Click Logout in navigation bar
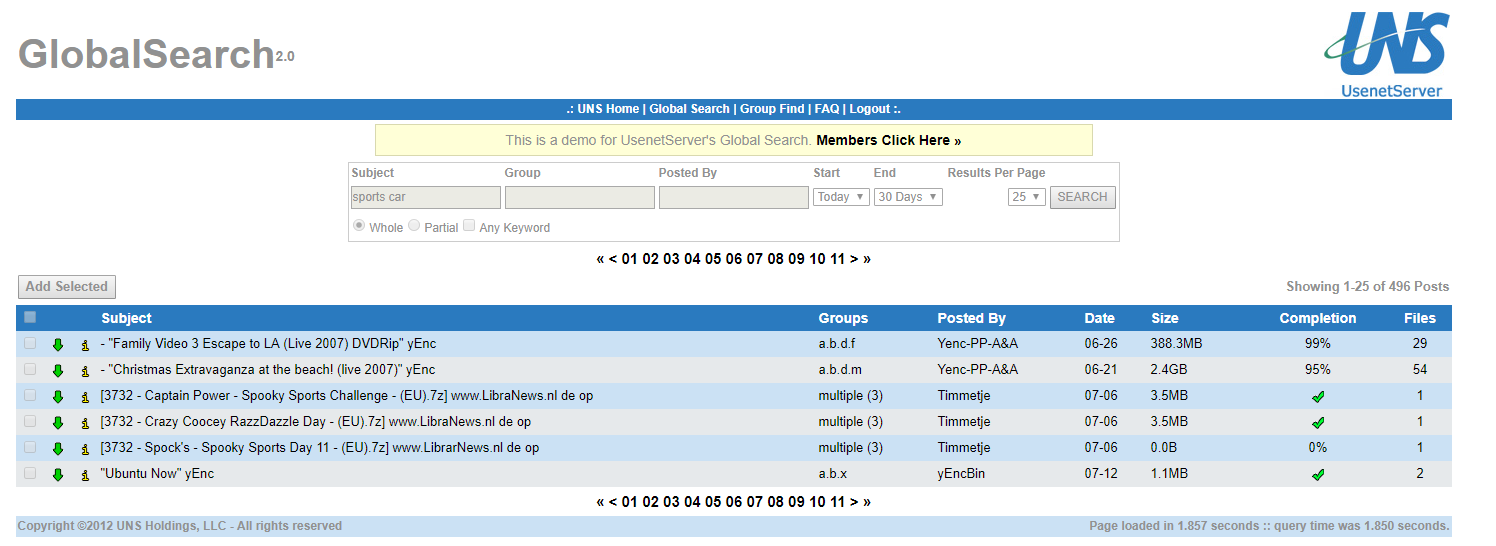The image size is (1496, 546). [x=870, y=109]
